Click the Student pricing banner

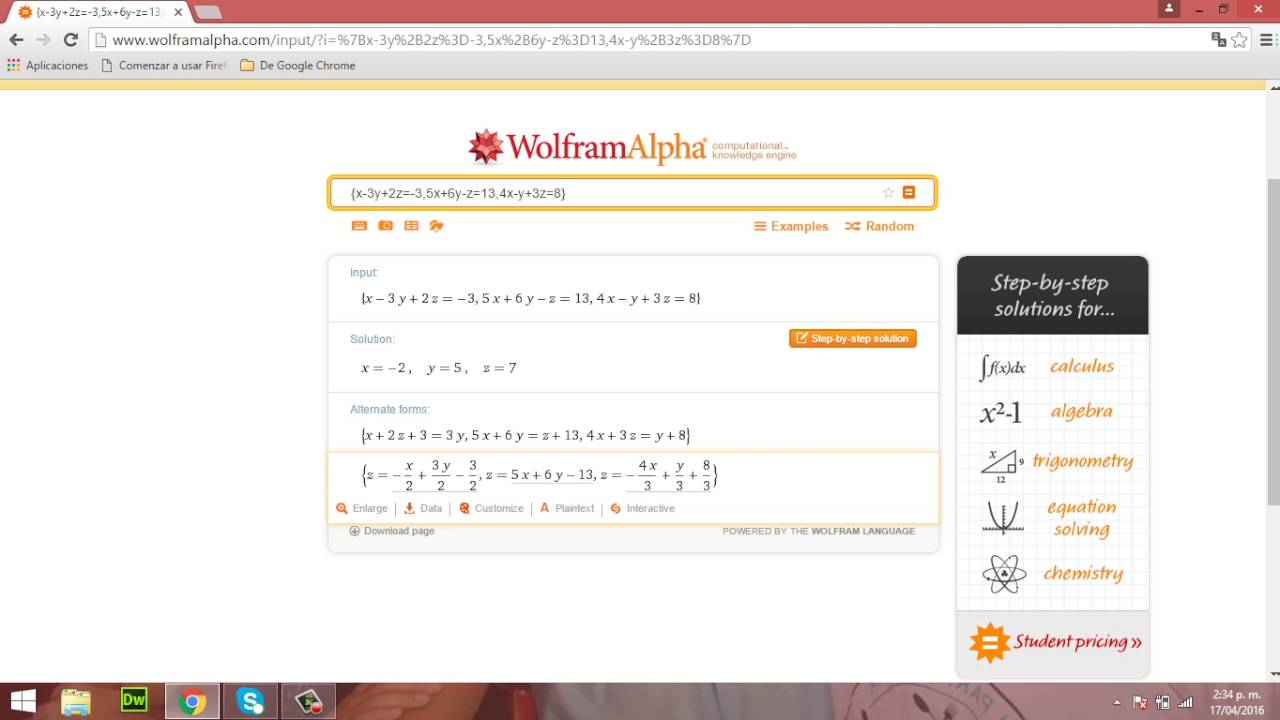tap(1053, 643)
